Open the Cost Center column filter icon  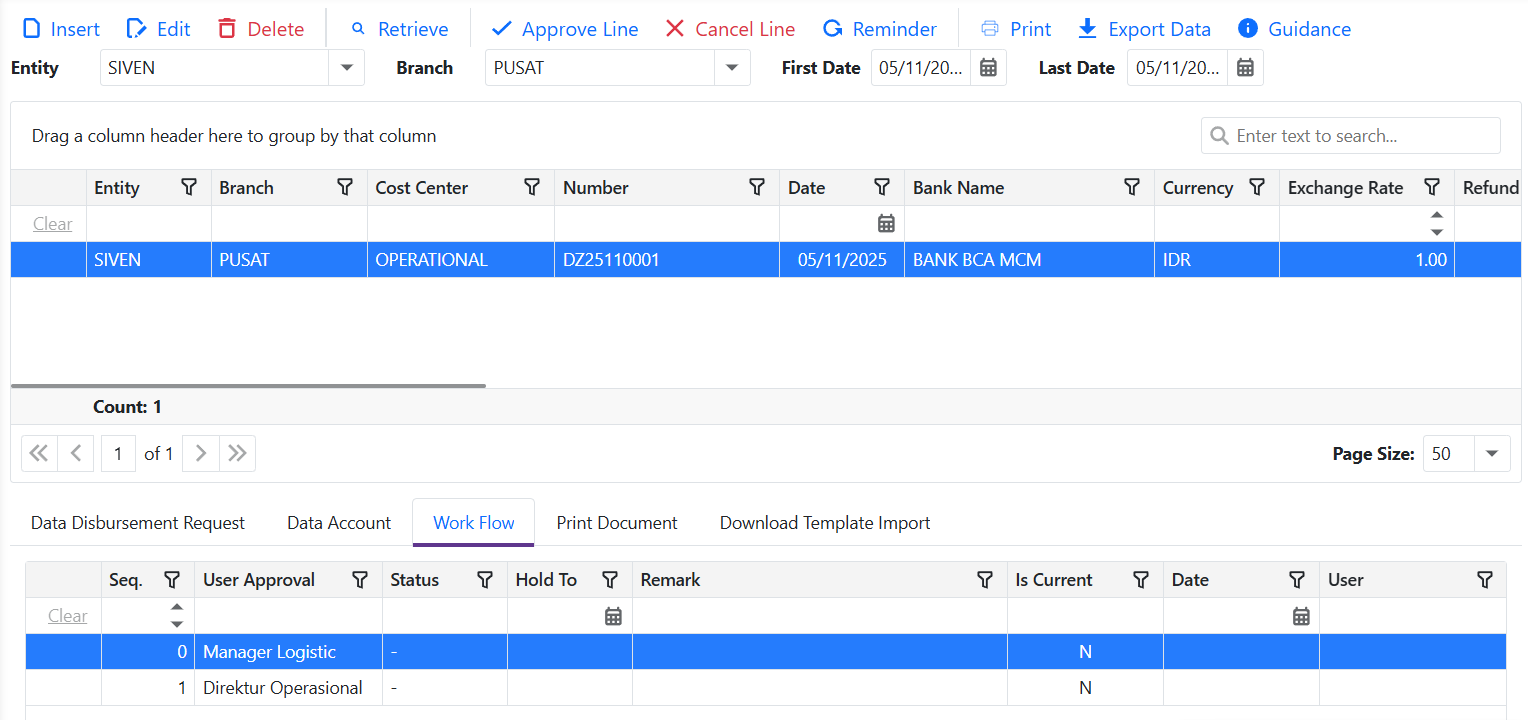pyautogui.click(x=532, y=187)
